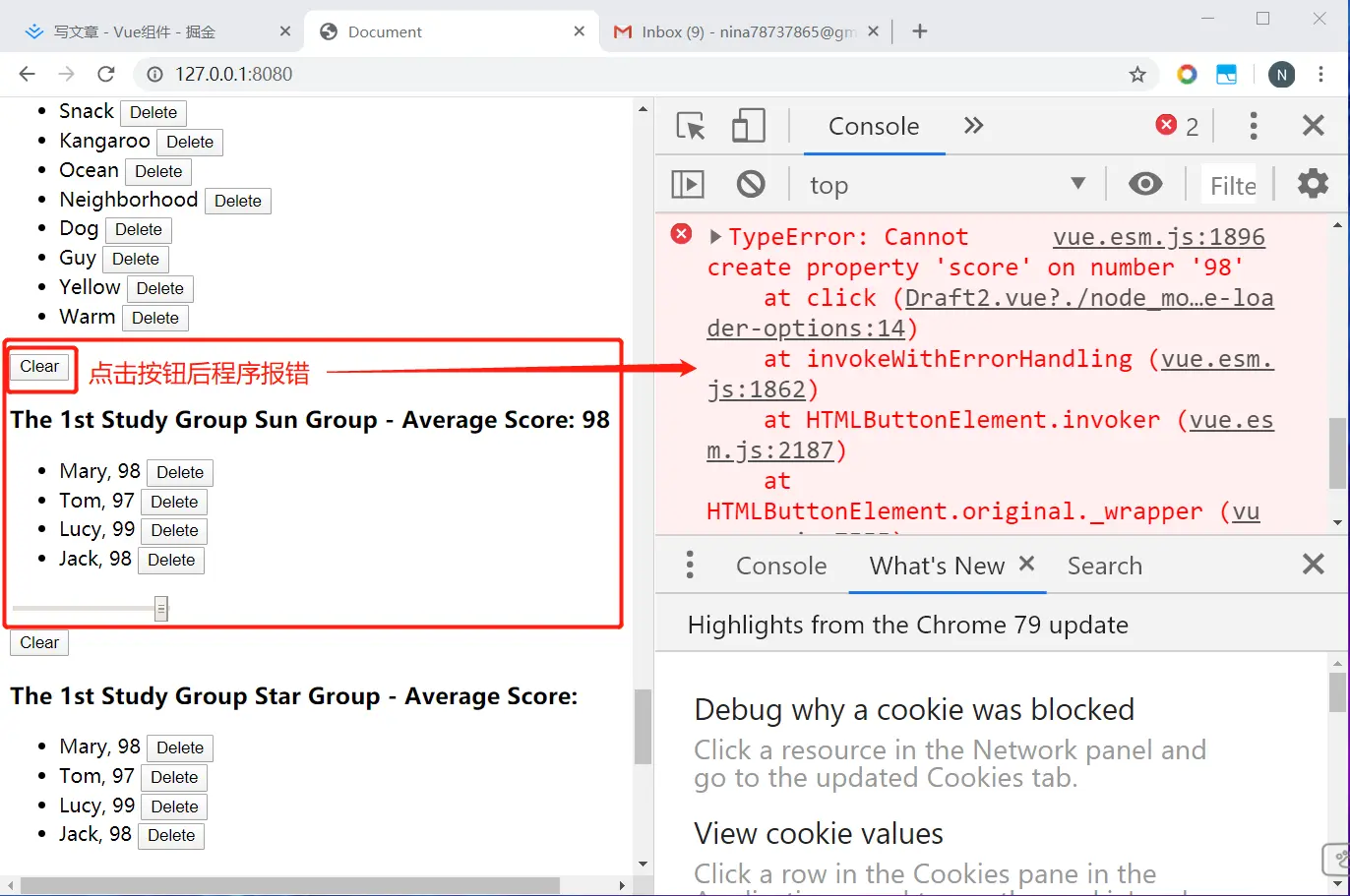Bookmark this page with the star icon

[x=1137, y=74]
